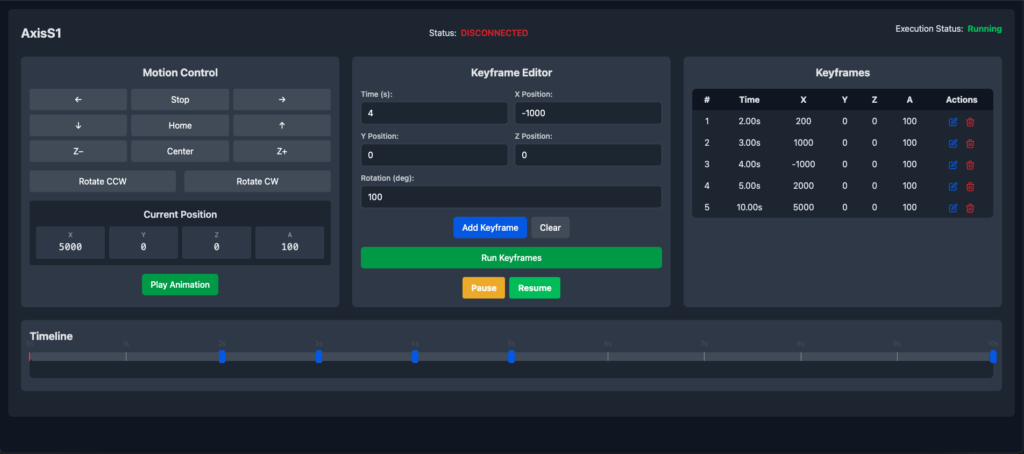Image resolution: width=1024 pixels, height=454 pixels.
Task: Click the Home button
Action: click(180, 126)
